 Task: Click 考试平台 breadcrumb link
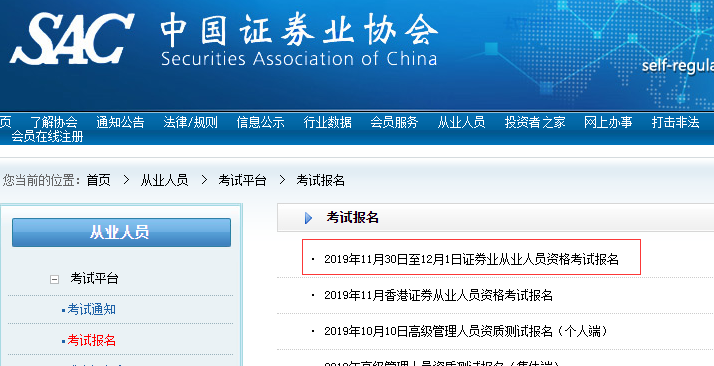tap(242, 180)
